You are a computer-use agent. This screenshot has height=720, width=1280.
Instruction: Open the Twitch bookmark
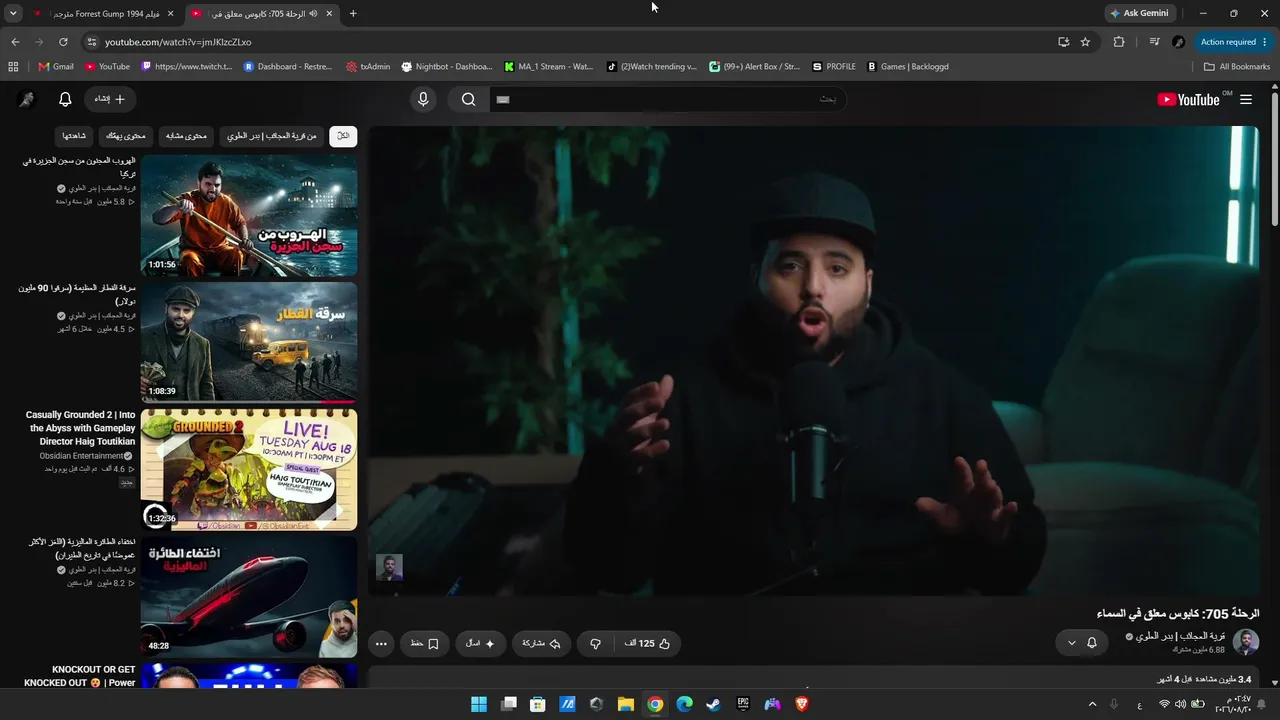pyautogui.click(x=187, y=67)
